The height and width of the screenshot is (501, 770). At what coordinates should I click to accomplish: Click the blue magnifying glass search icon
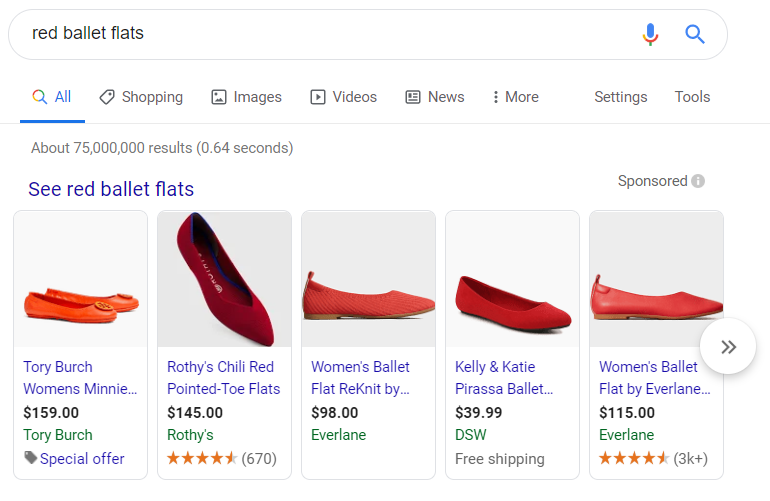tap(695, 35)
